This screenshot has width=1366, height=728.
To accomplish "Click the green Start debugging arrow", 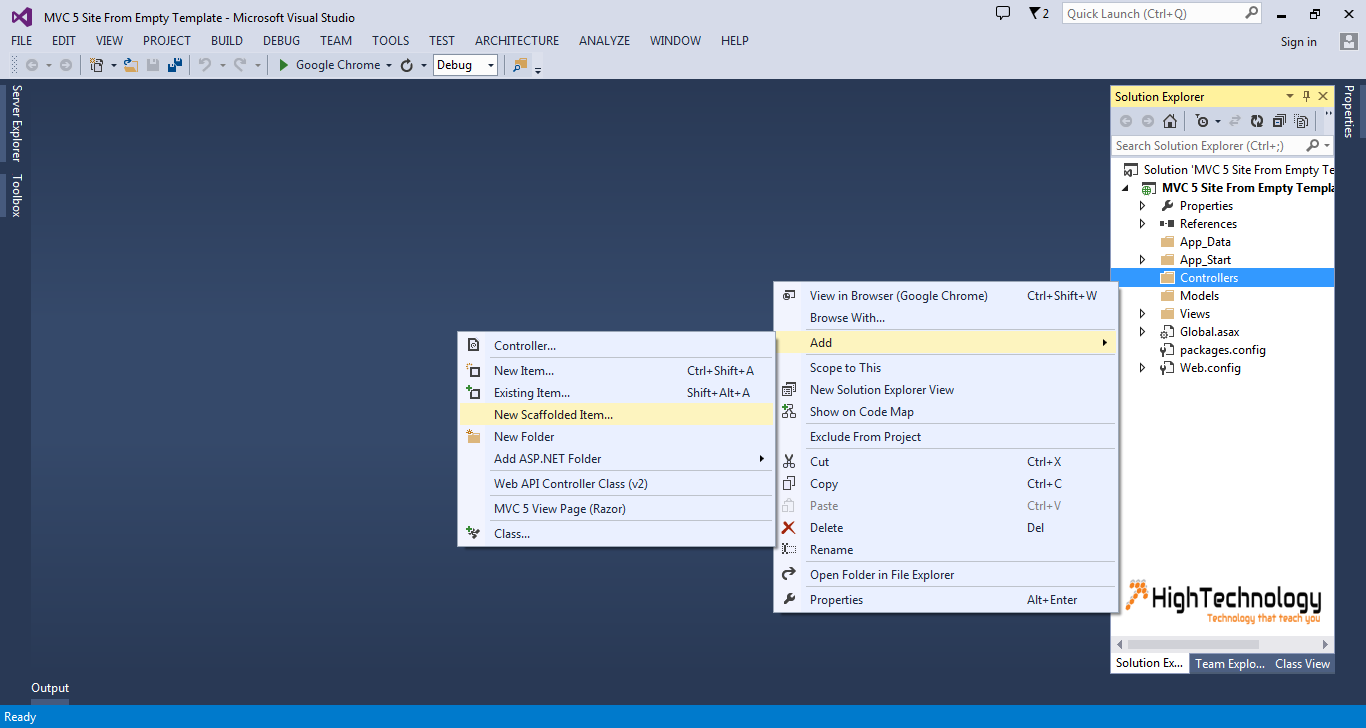I will pyautogui.click(x=284, y=65).
